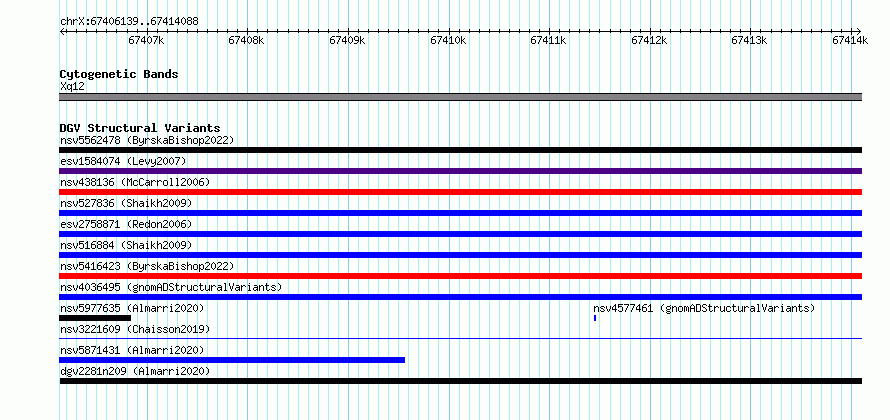Select the blue esv2758871 variant bar
Screen dimensions: 890x420
point(460,234)
